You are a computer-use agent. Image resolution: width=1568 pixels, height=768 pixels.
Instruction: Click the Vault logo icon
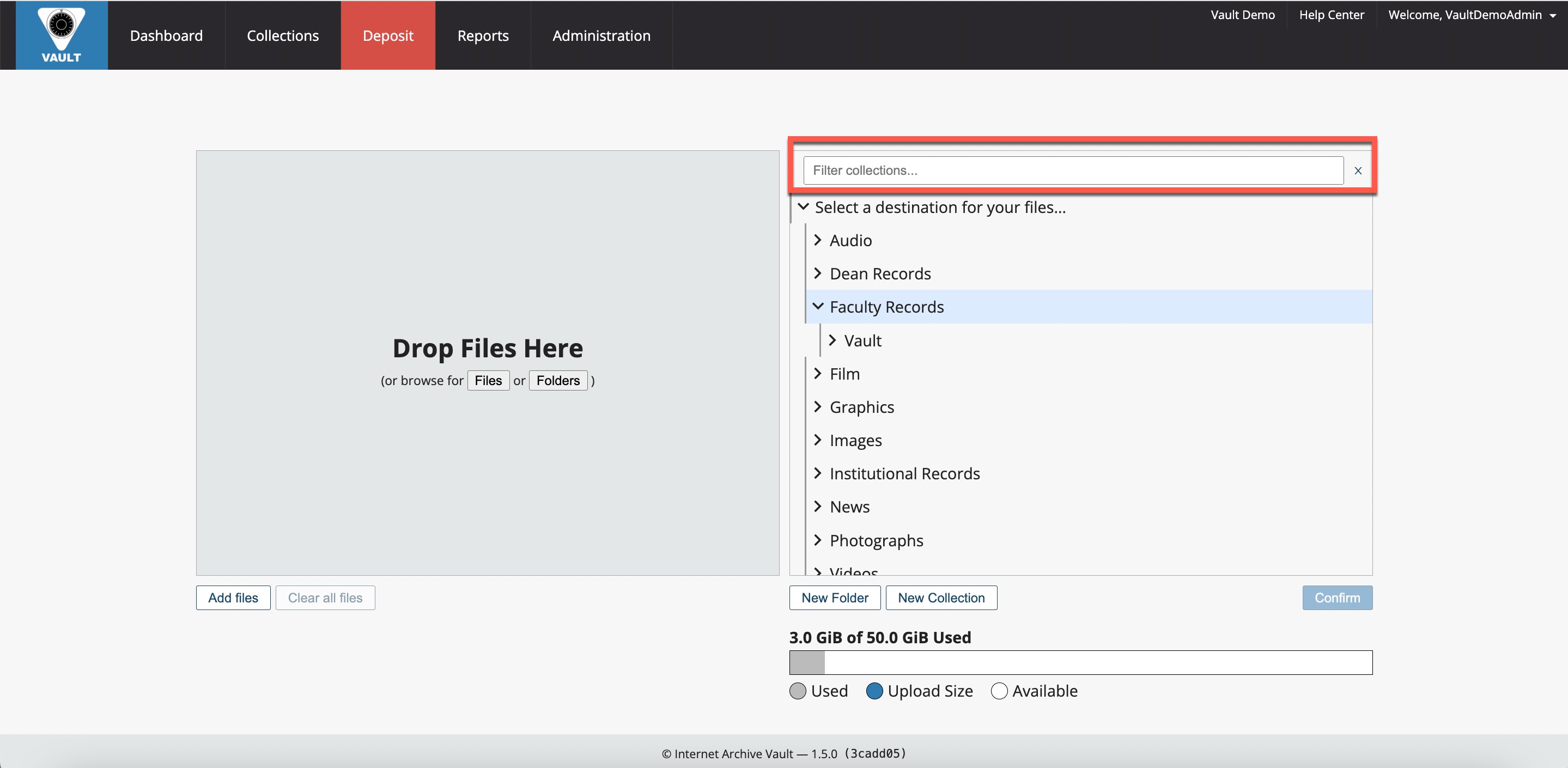[x=62, y=35]
